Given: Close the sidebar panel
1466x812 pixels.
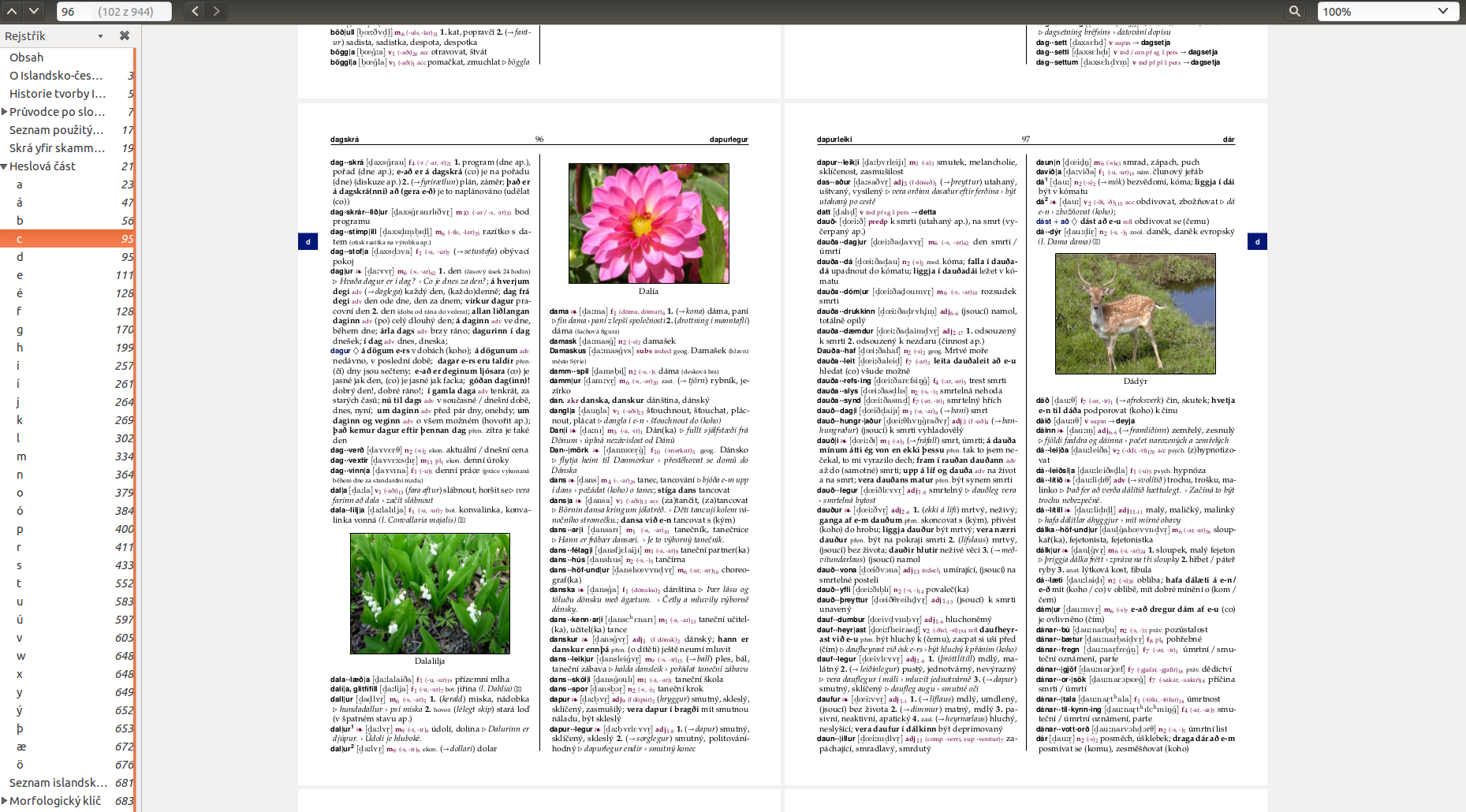Looking at the screenshot, I should (125, 35).
